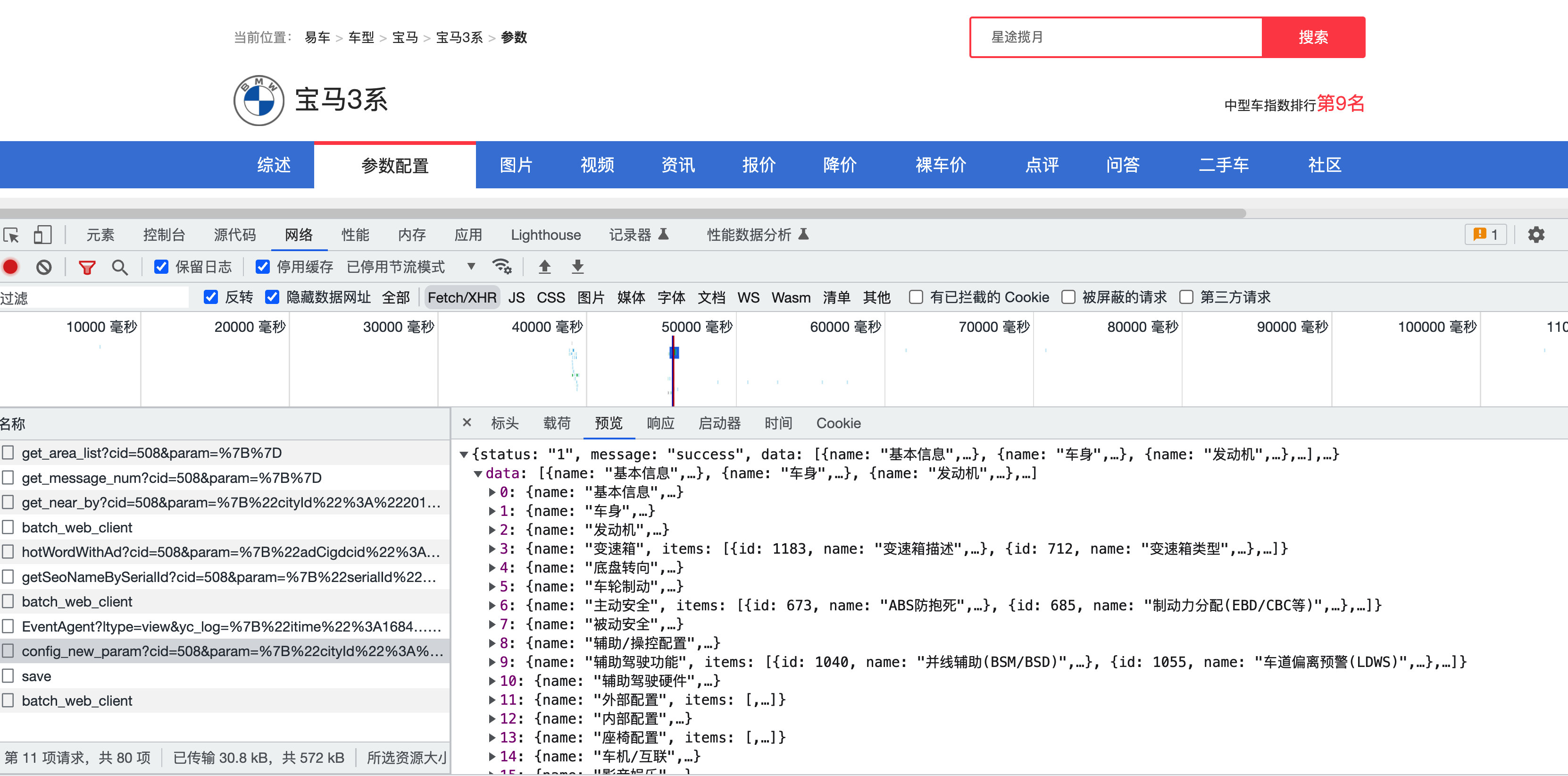Viewport: 1568px width, 776px height.
Task: Switch to the 性能 DevTools tab
Action: 355,235
